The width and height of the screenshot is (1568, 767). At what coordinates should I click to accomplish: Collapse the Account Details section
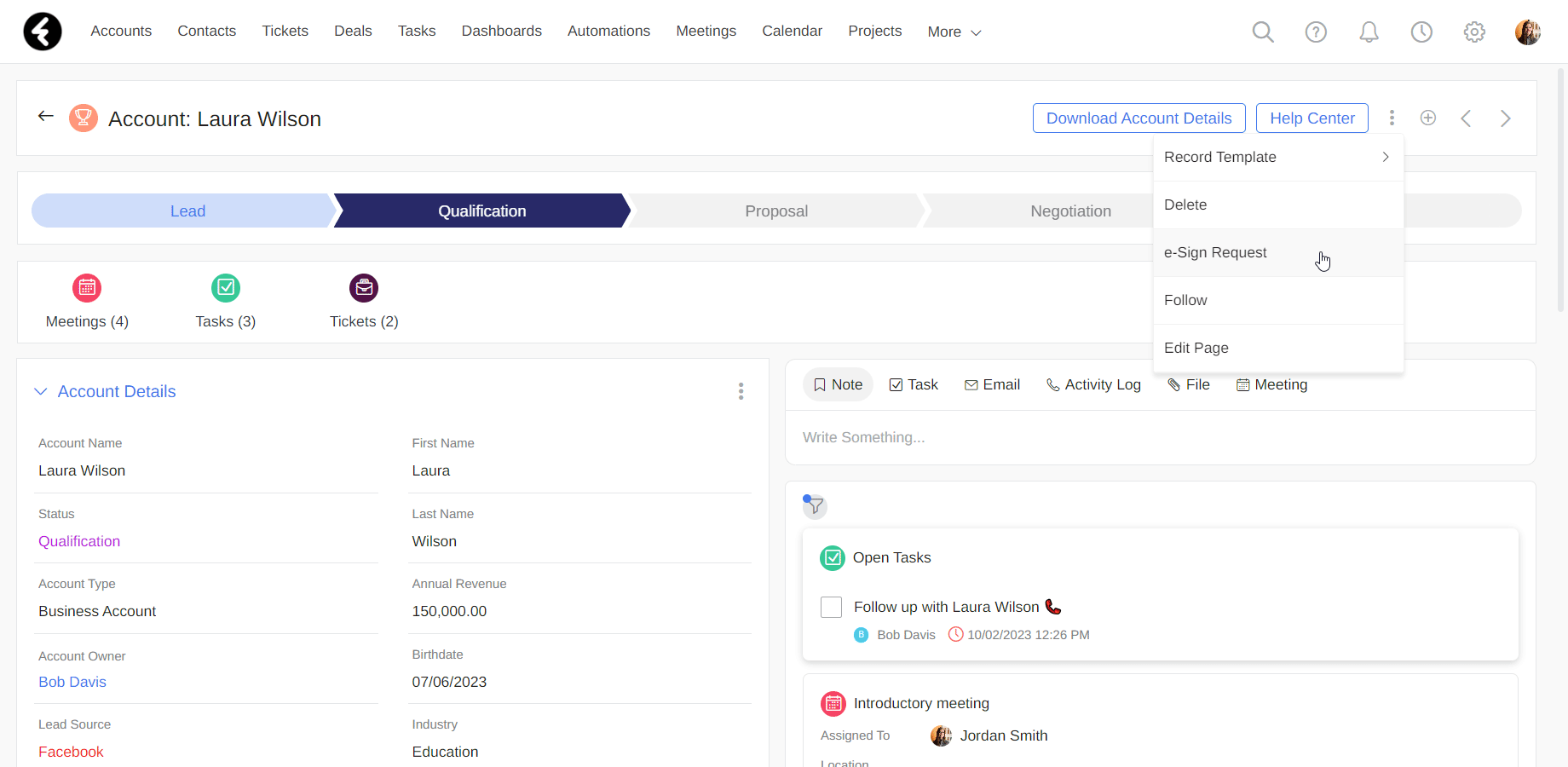coord(40,391)
